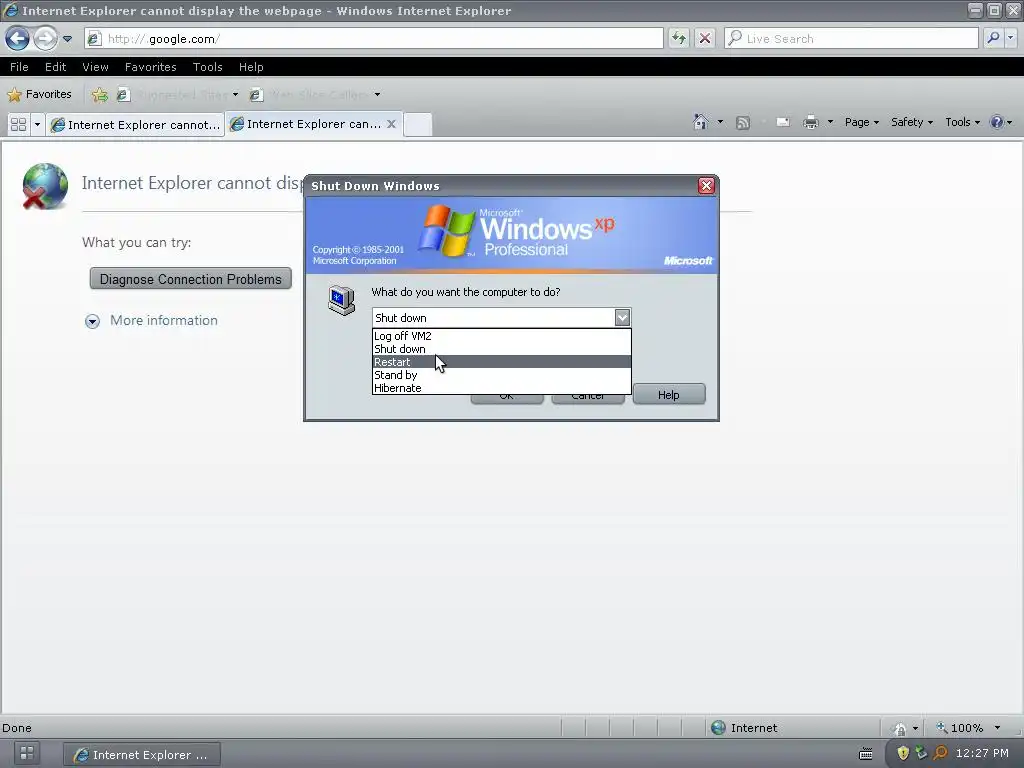Click Diagnose Connection Problems button

point(191,279)
